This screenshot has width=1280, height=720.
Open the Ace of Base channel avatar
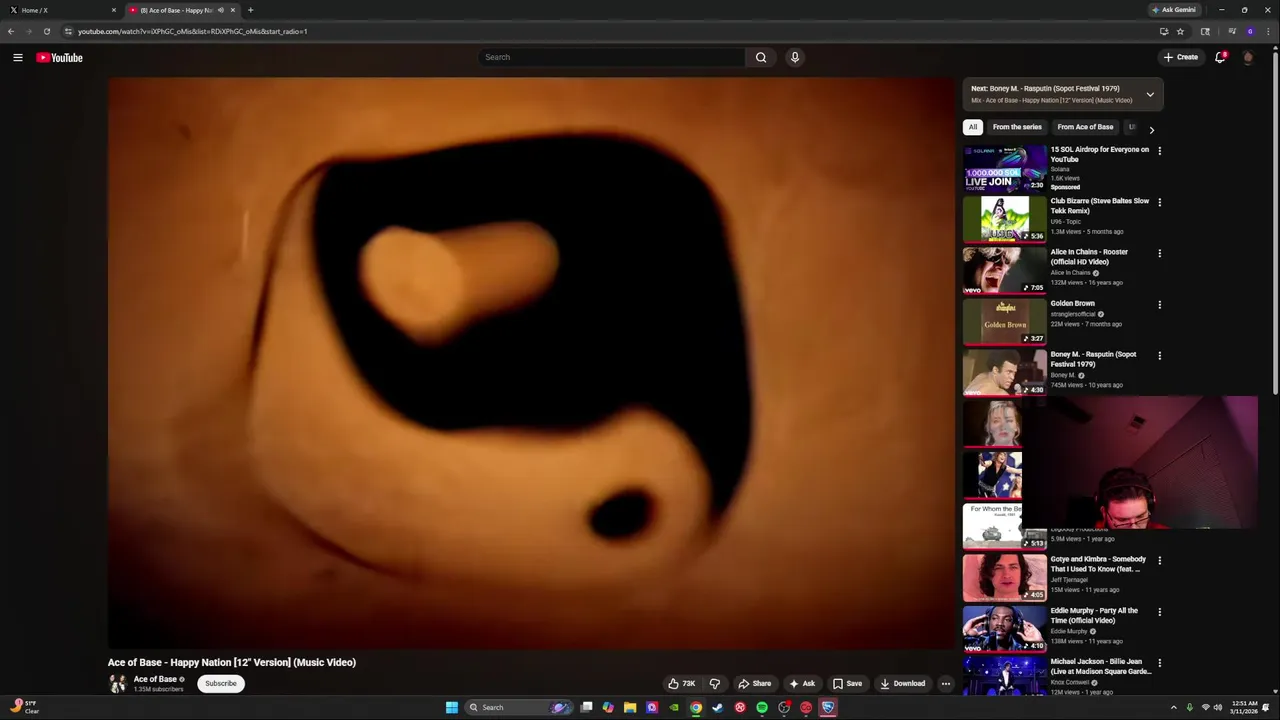pyautogui.click(x=117, y=684)
